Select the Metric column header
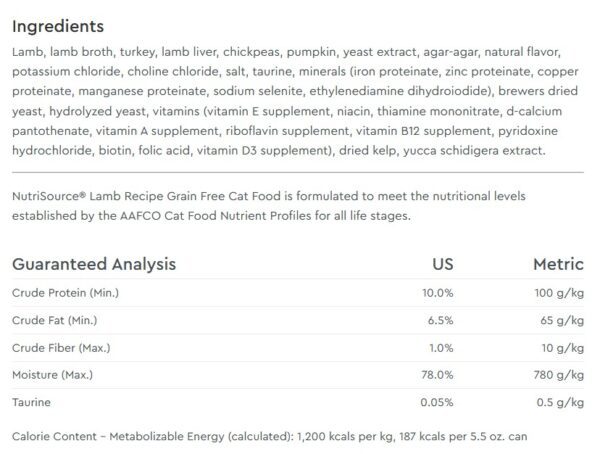 [x=558, y=265]
